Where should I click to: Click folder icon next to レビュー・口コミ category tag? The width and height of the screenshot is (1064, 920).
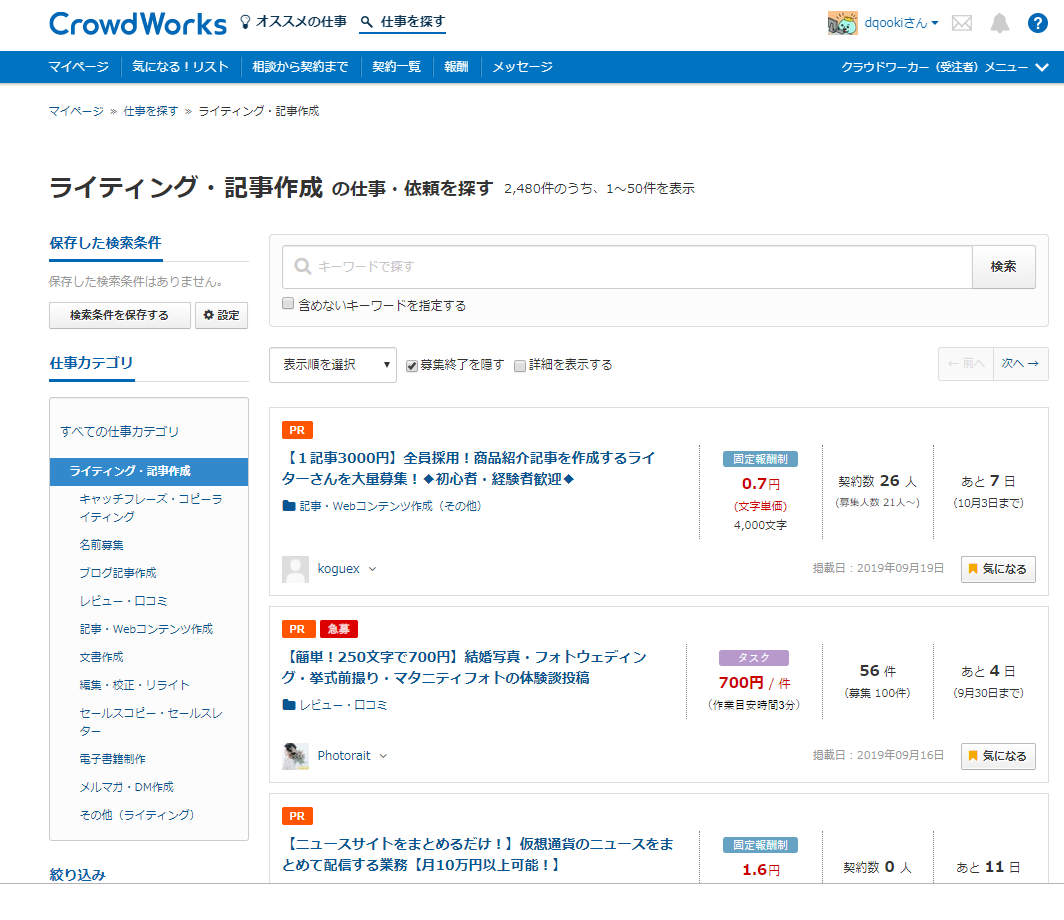pyautogui.click(x=289, y=705)
